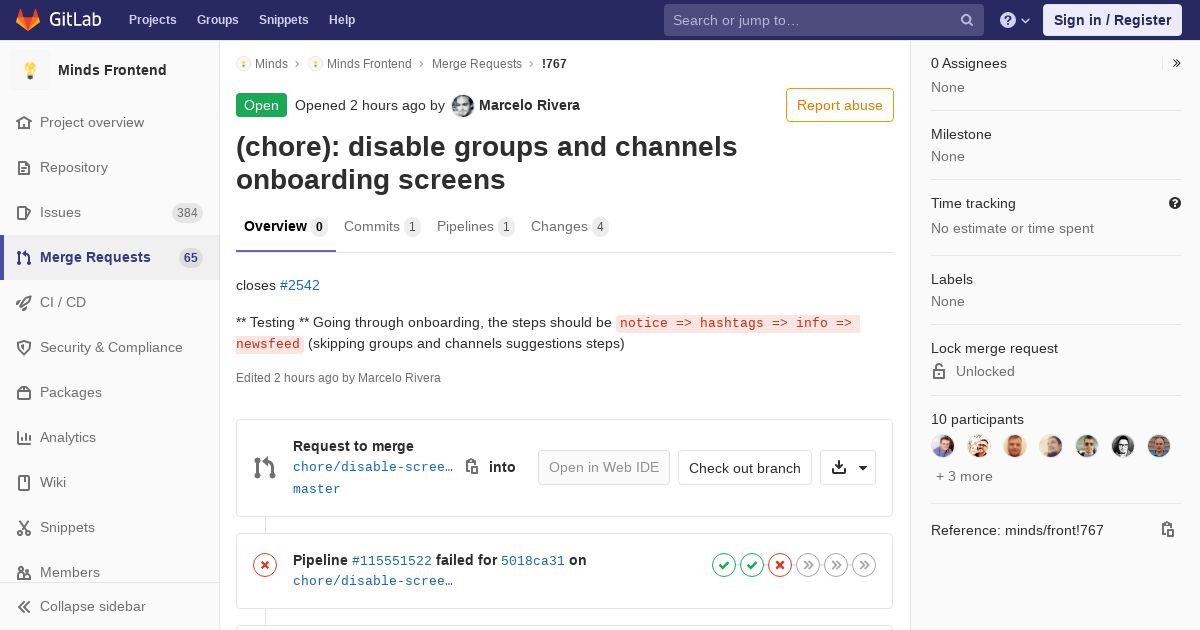Switch to the Commits tab
The image size is (1200, 630).
point(381,227)
